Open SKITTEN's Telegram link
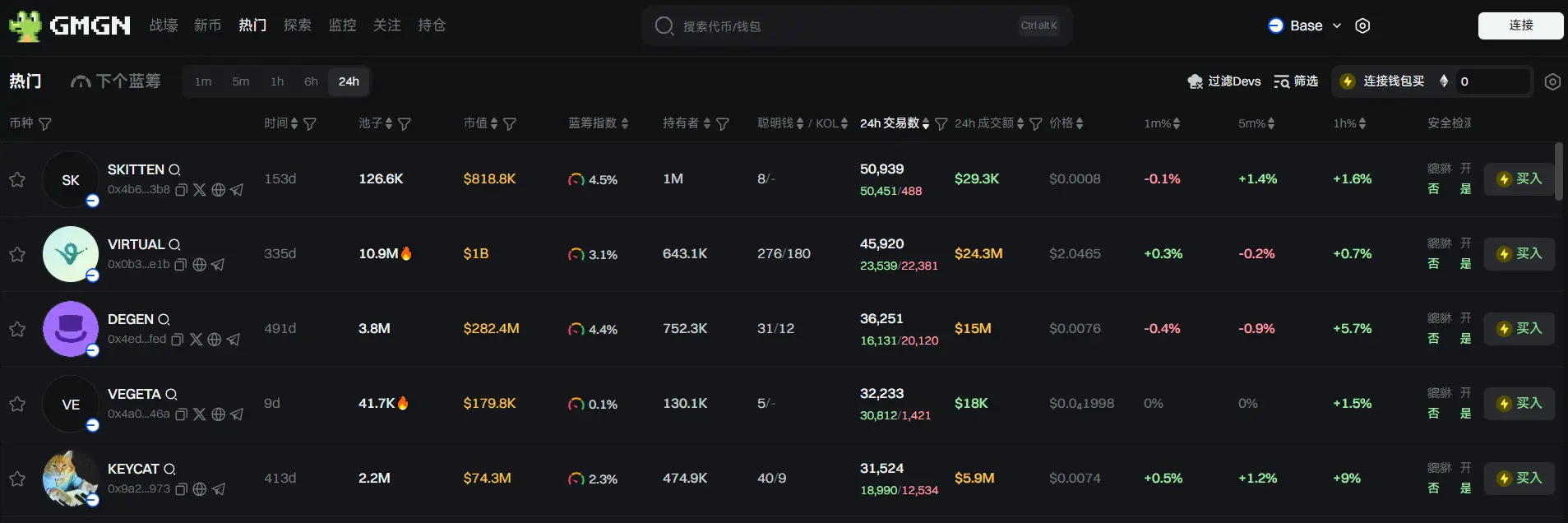Screen dimensions: 1568x523 click(237, 190)
